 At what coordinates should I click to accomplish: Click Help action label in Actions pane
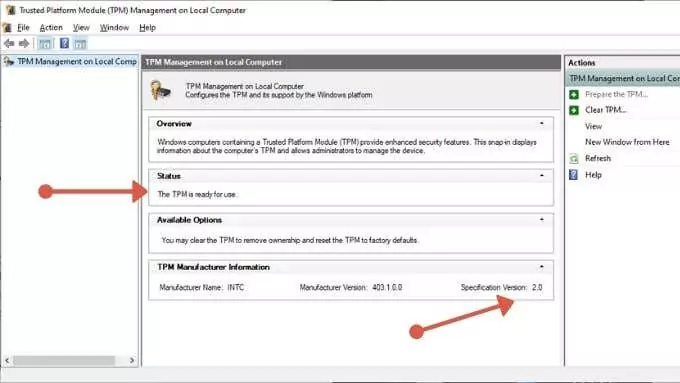coord(593,175)
